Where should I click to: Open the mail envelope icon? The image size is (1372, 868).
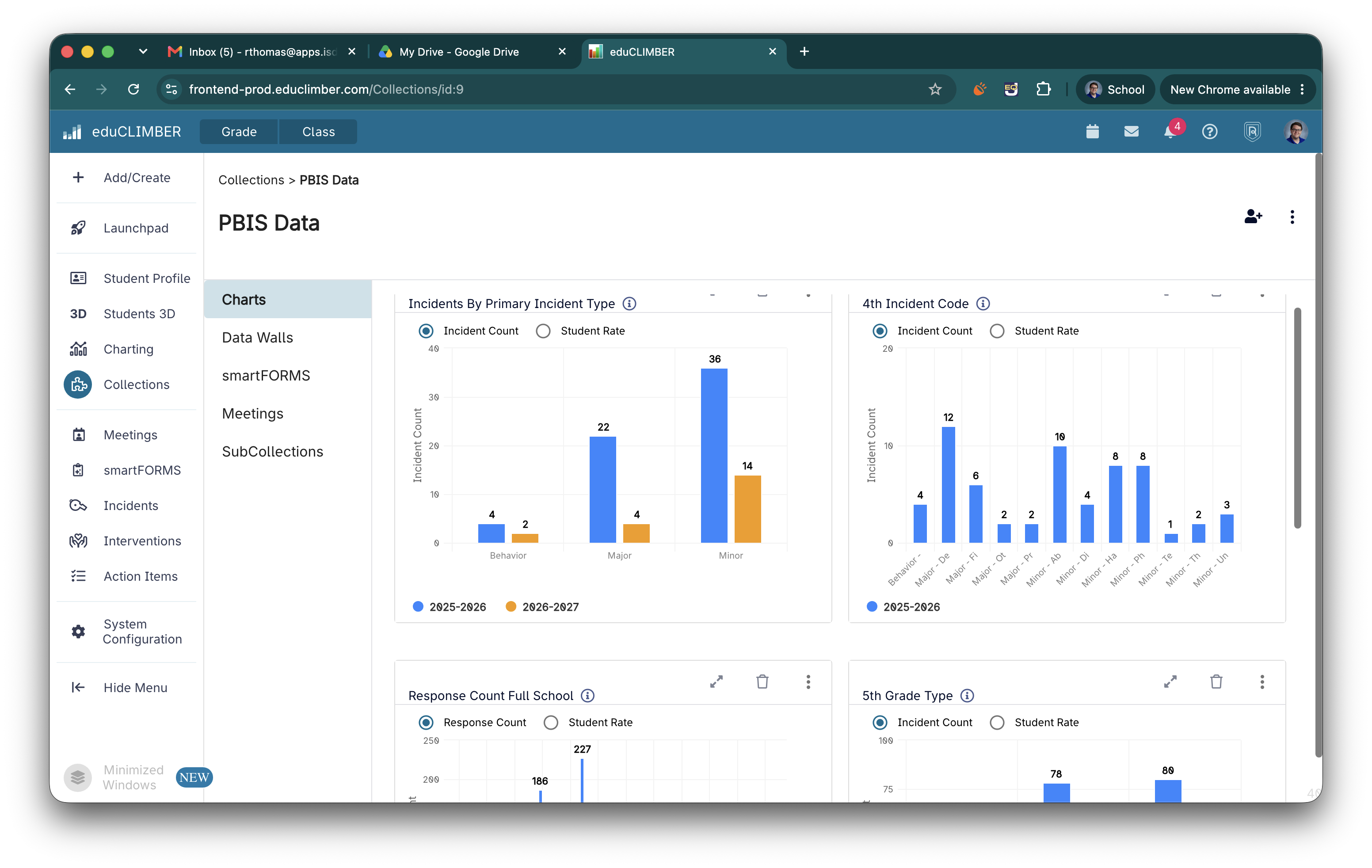pos(1131,132)
